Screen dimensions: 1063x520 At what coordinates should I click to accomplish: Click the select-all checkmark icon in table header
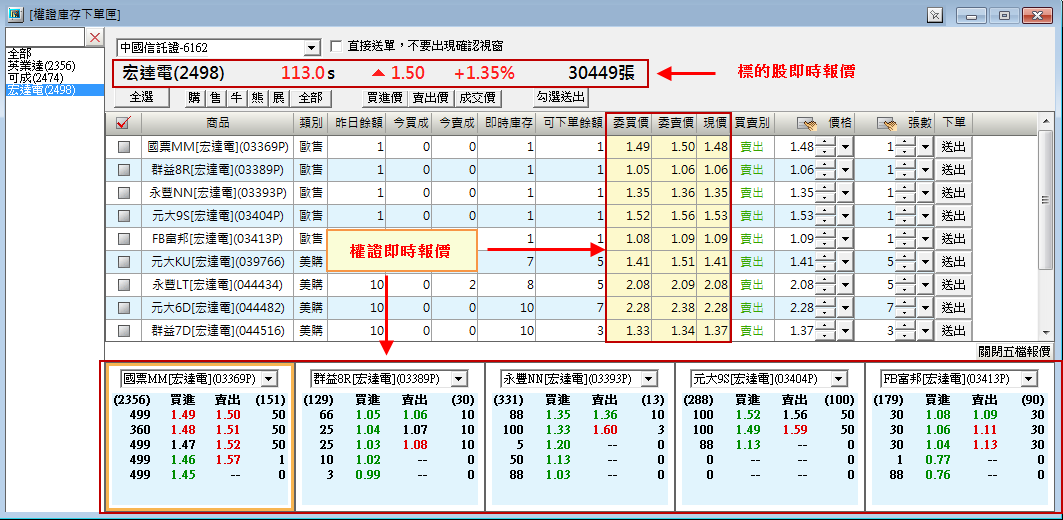click(124, 123)
